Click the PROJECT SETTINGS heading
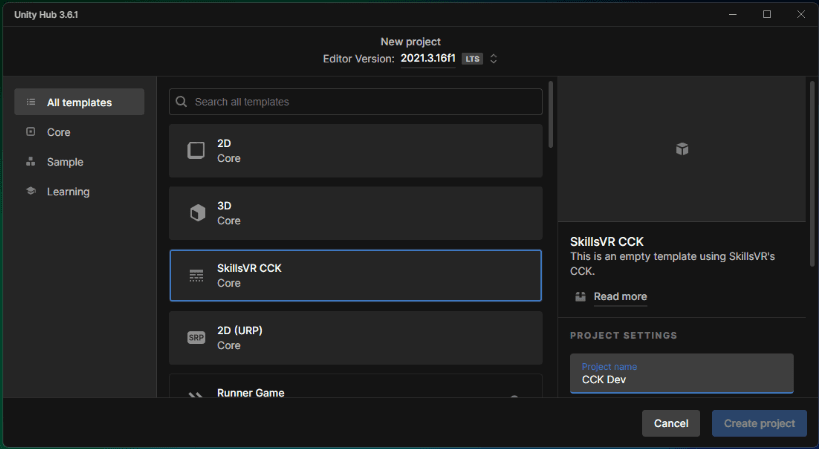The image size is (819, 449). coord(624,336)
